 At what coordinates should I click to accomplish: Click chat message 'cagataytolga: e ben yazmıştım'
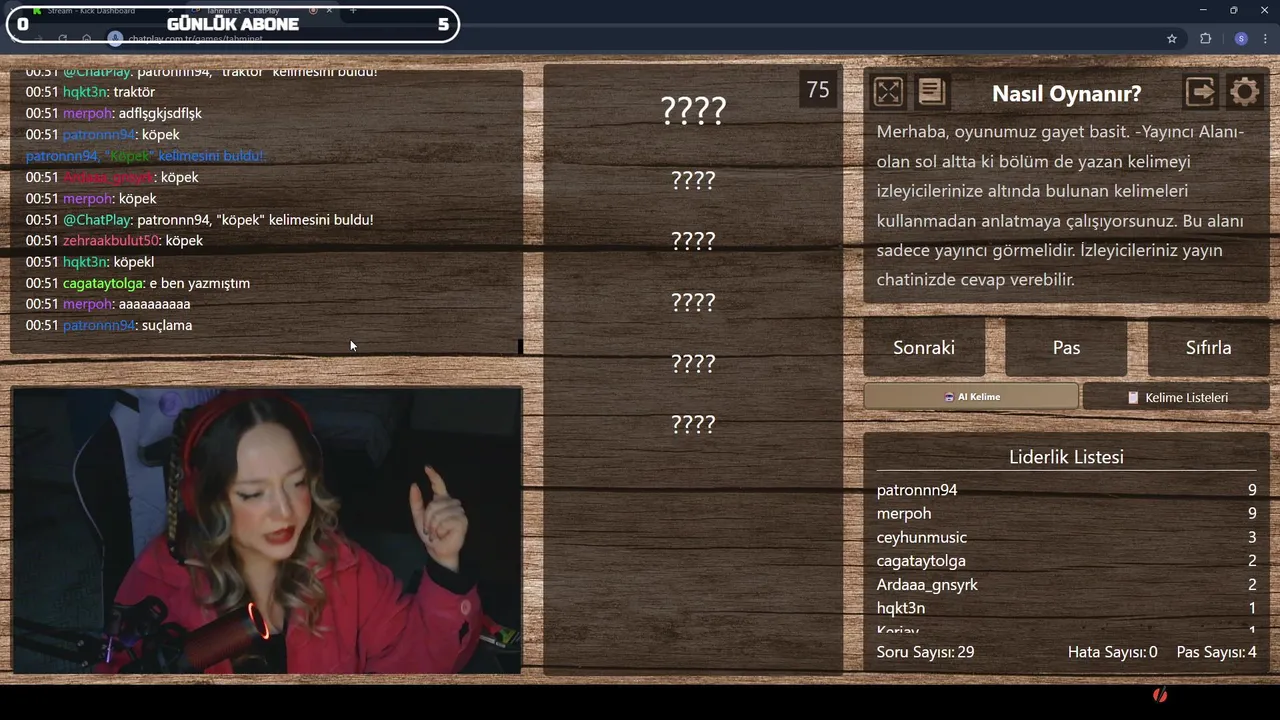tap(137, 283)
